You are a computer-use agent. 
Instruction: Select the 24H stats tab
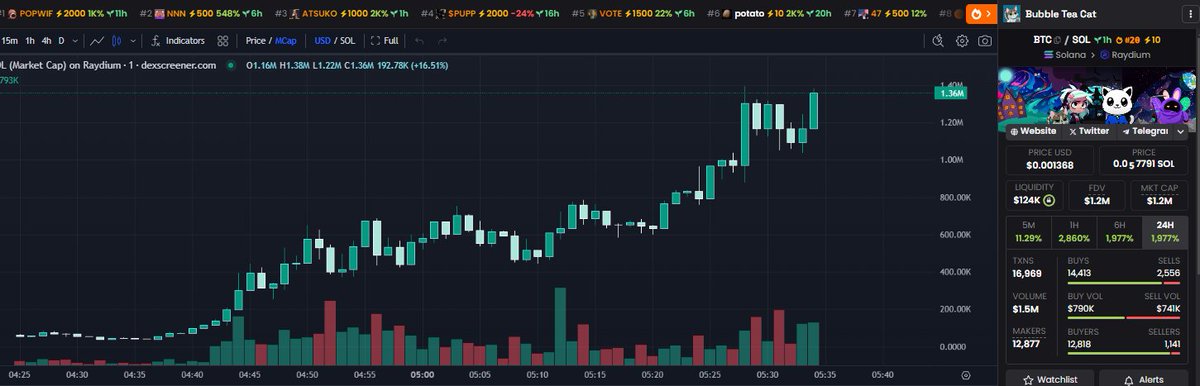[x=1165, y=232]
